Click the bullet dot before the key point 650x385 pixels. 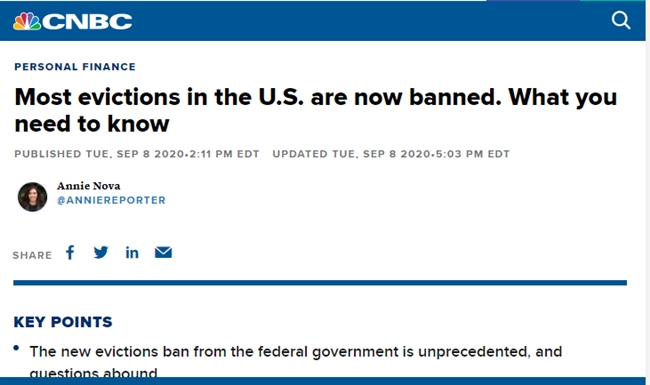[16, 348]
